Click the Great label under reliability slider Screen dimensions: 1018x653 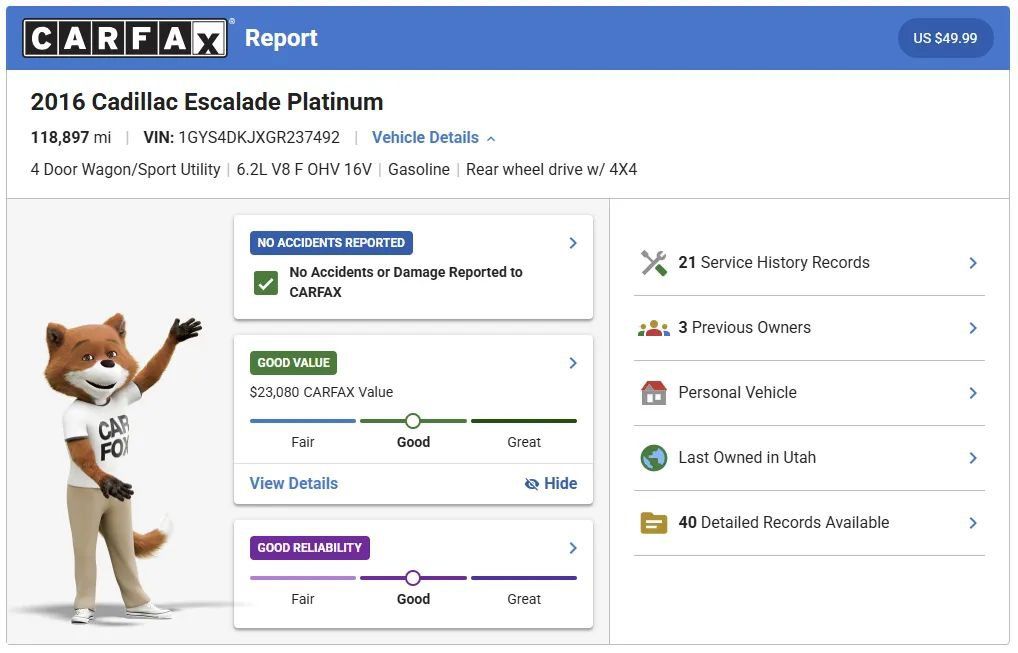point(524,599)
